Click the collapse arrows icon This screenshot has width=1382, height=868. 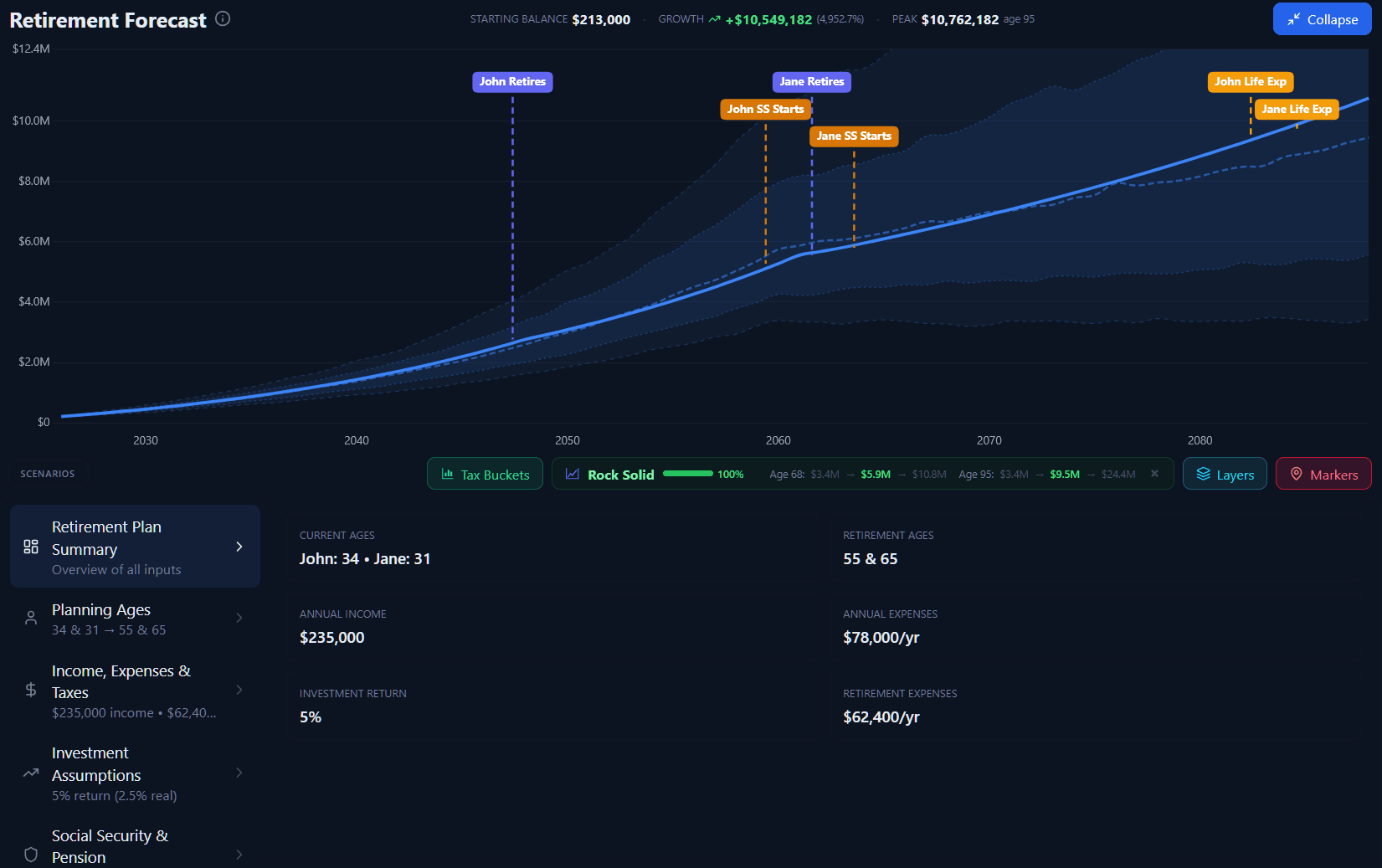pyautogui.click(x=1294, y=19)
